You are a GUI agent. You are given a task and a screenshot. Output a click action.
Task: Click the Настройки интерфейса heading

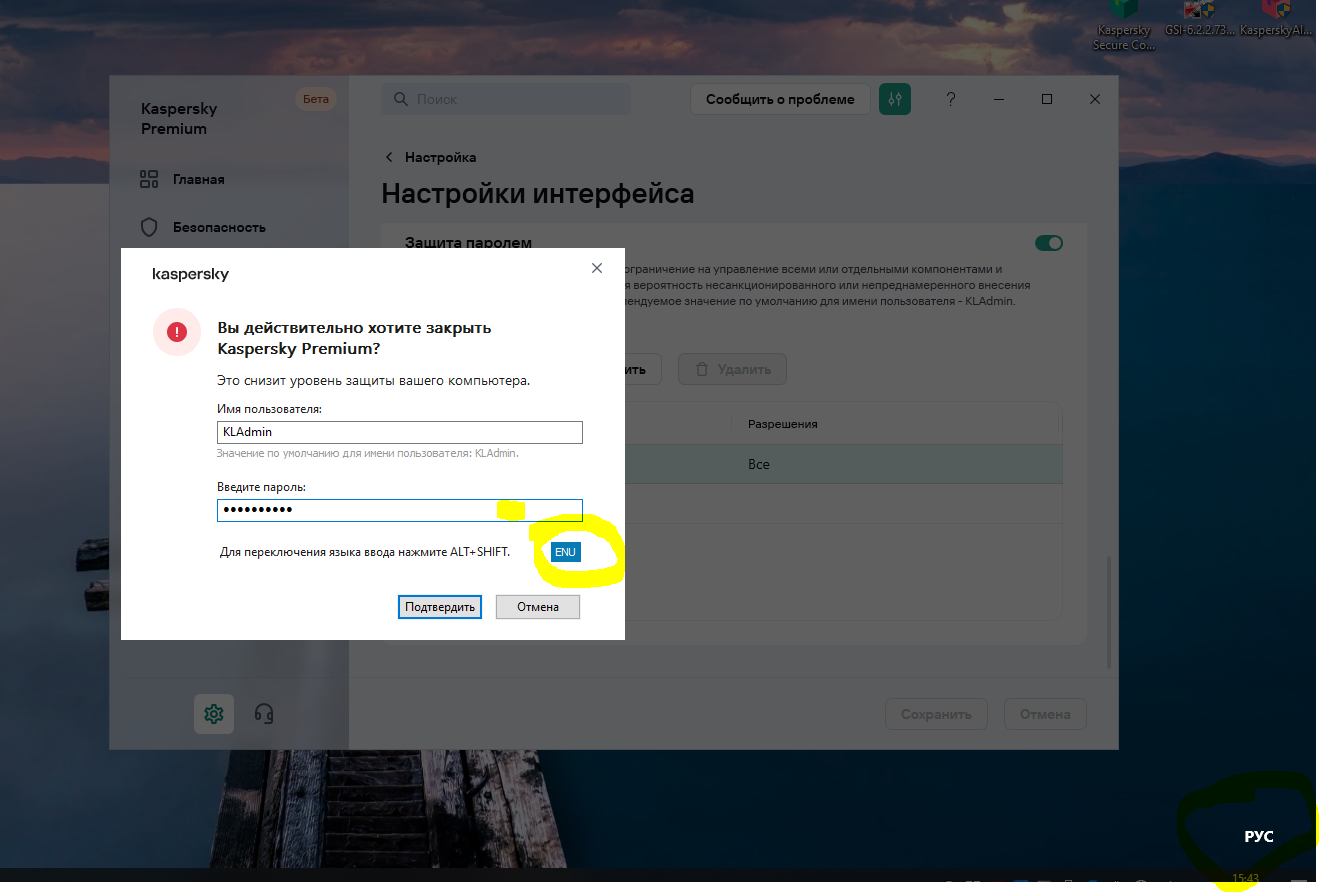click(538, 193)
